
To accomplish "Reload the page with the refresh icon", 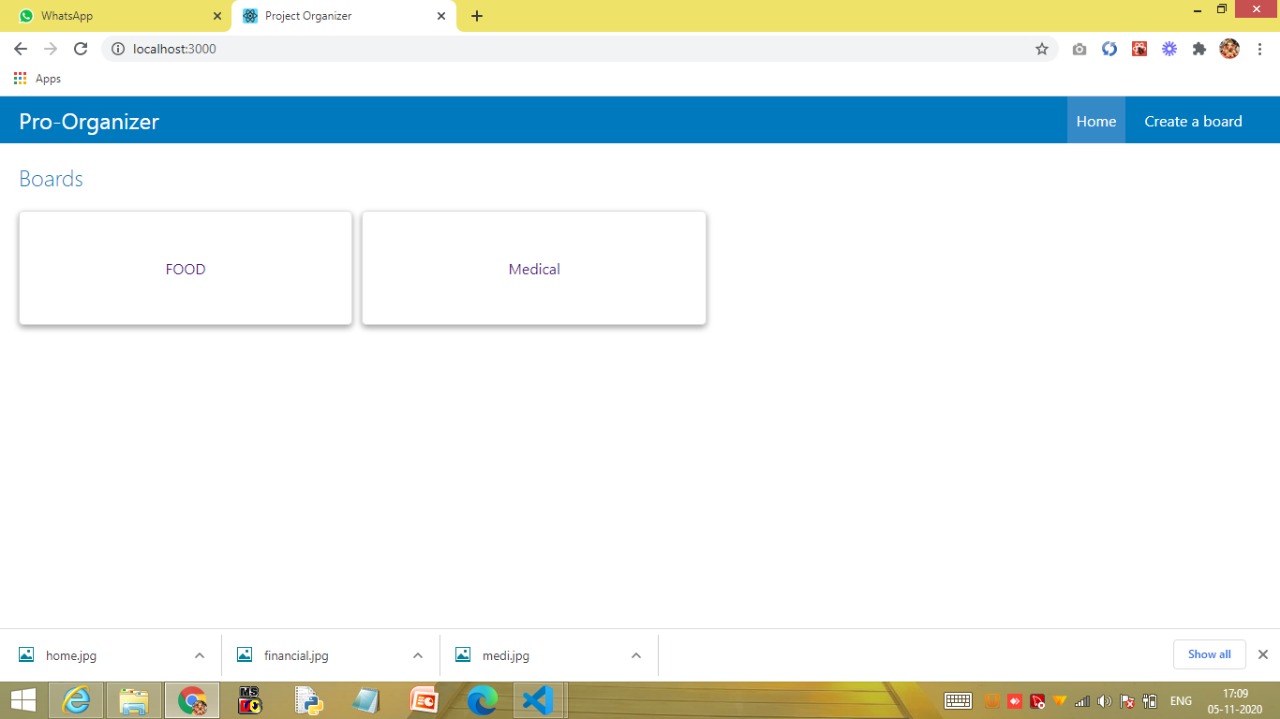I will pyautogui.click(x=80, y=49).
